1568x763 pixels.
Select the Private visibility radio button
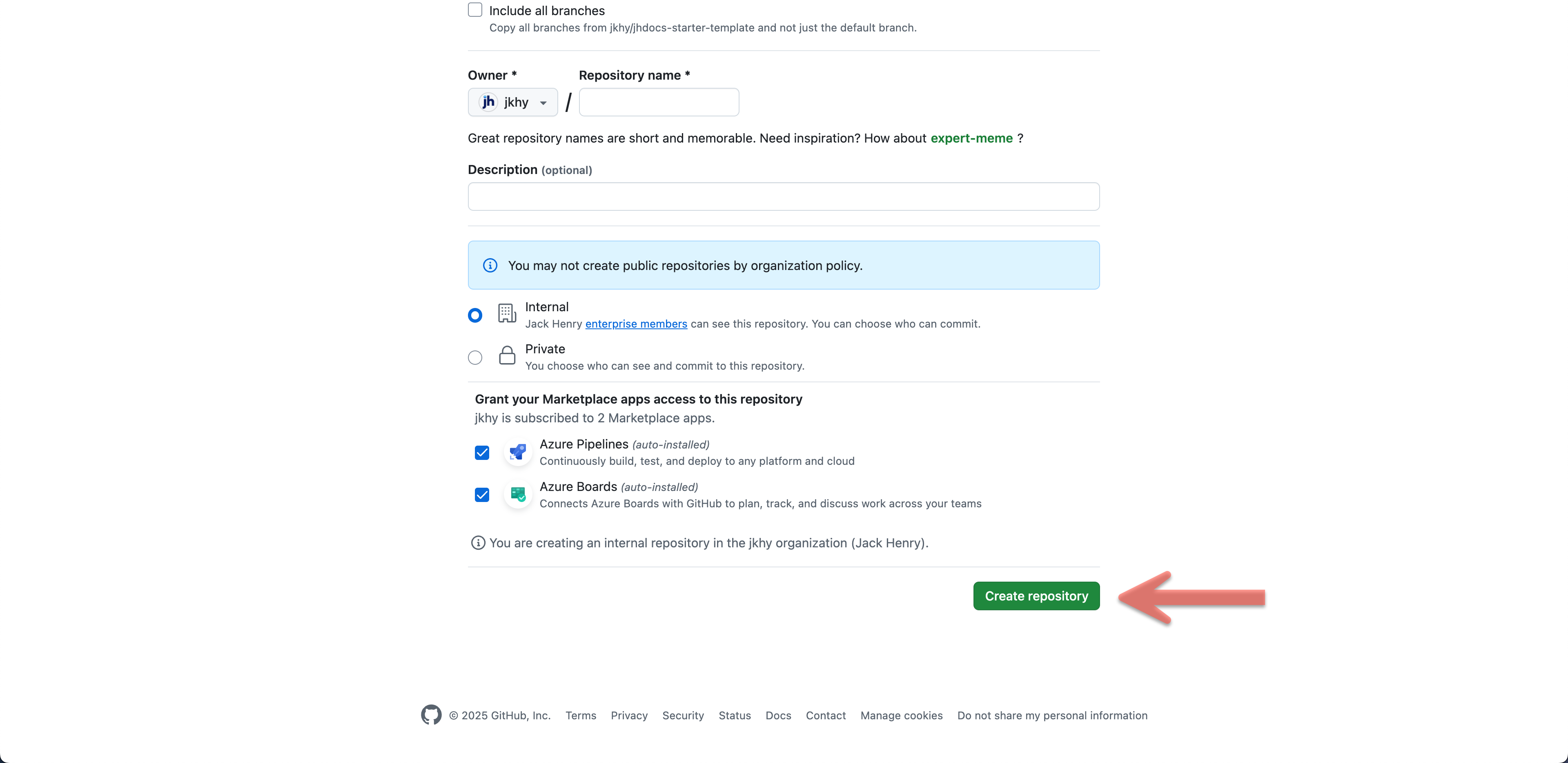tap(475, 357)
